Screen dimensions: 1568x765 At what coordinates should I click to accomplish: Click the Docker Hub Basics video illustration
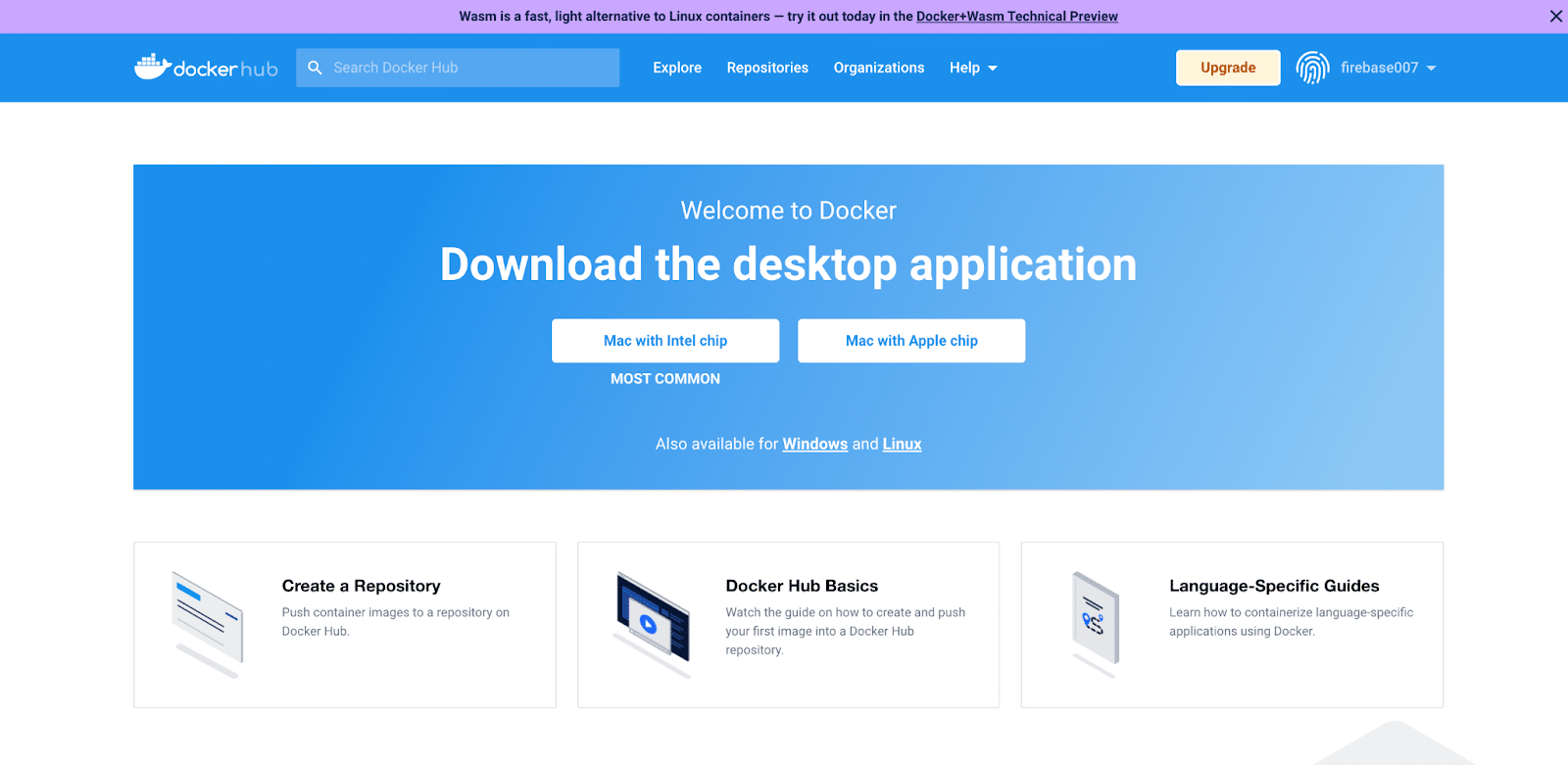point(653,625)
